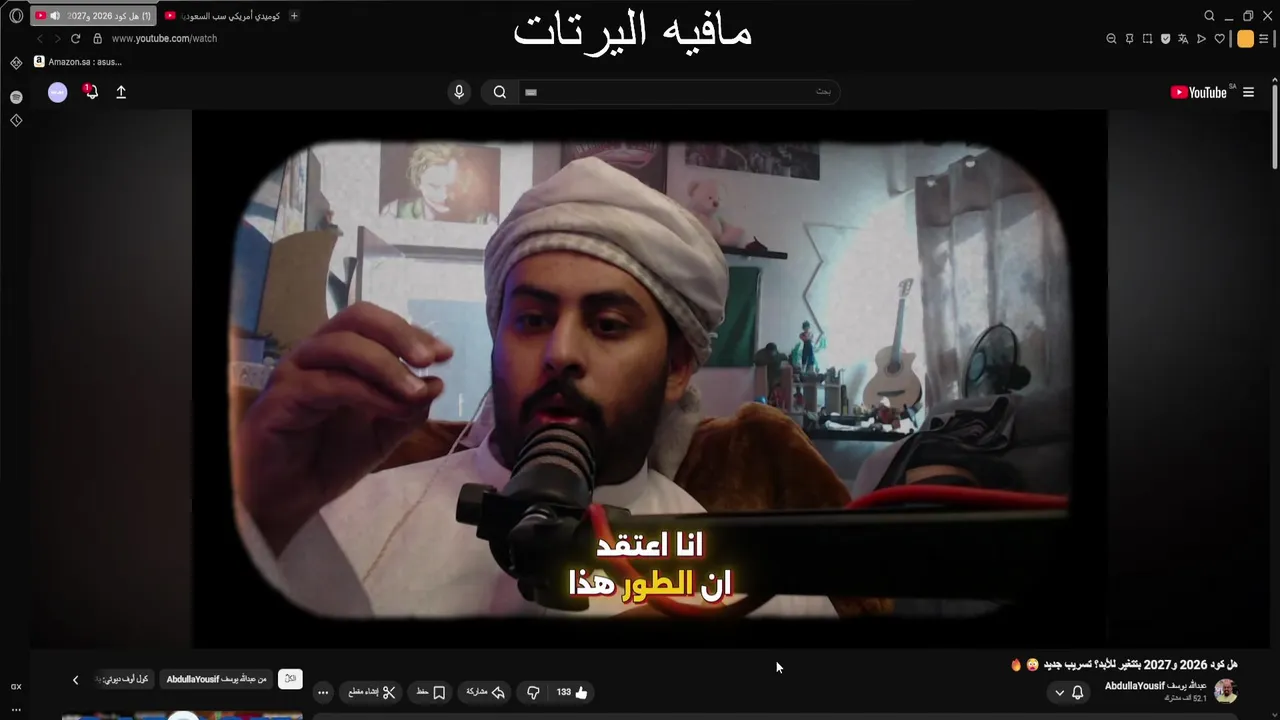This screenshot has width=1280, height=720.
Task: Go back to previous page
Action: 40,38
